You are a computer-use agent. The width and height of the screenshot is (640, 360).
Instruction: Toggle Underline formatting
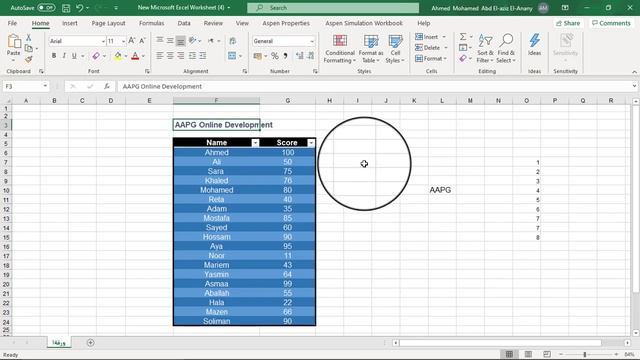[x=74, y=56]
